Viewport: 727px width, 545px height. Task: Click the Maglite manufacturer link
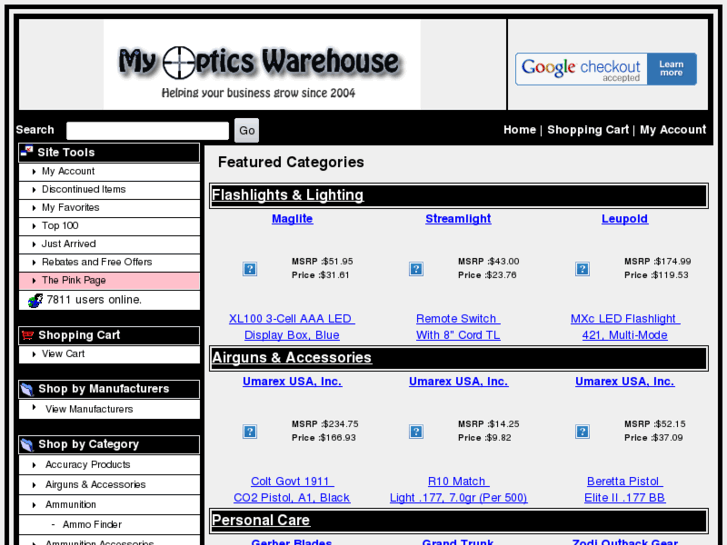pyautogui.click(x=292, y=218)
